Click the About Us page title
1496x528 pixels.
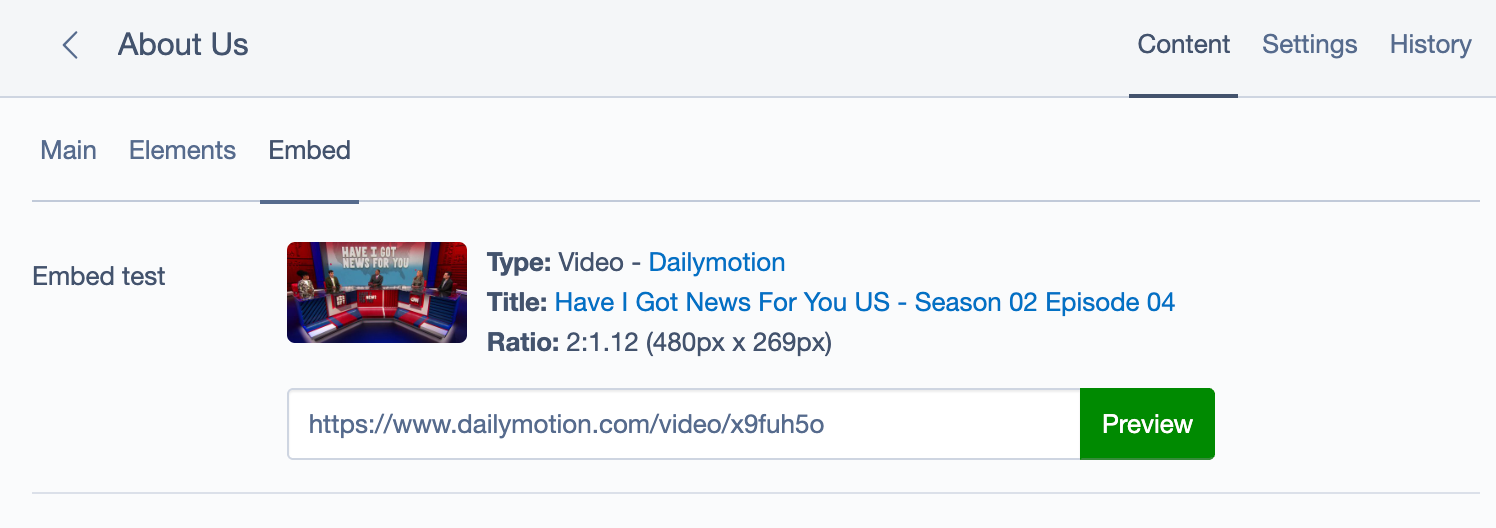pyautogui.click(x=183, y=45)
